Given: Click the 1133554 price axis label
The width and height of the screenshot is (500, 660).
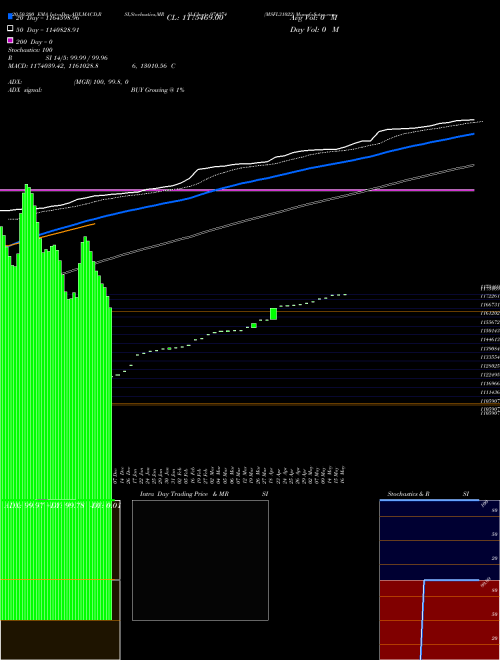Looking at the screenshot, I should 490,357.
